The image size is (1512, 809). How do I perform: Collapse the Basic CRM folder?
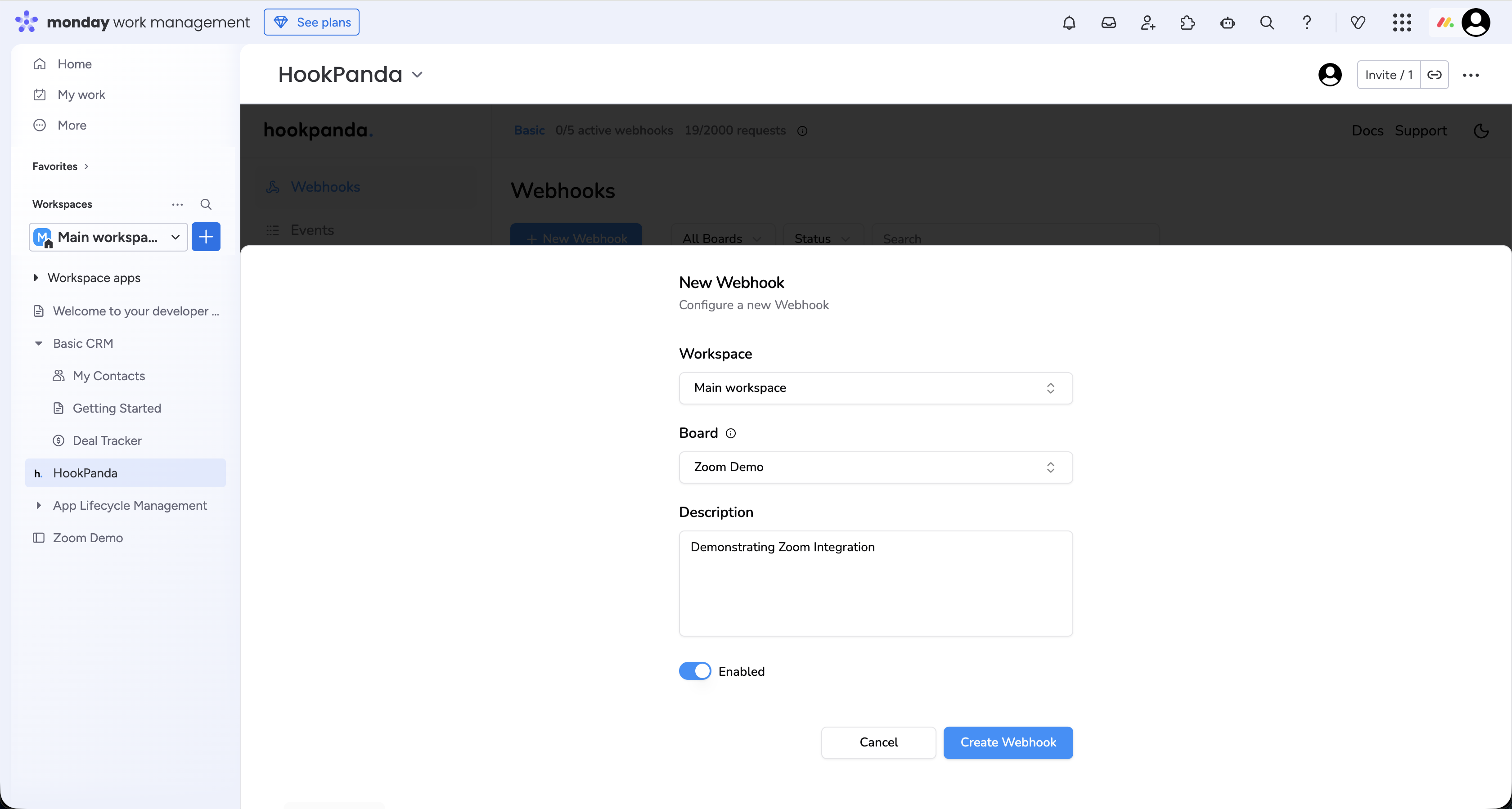click(39, 343)
